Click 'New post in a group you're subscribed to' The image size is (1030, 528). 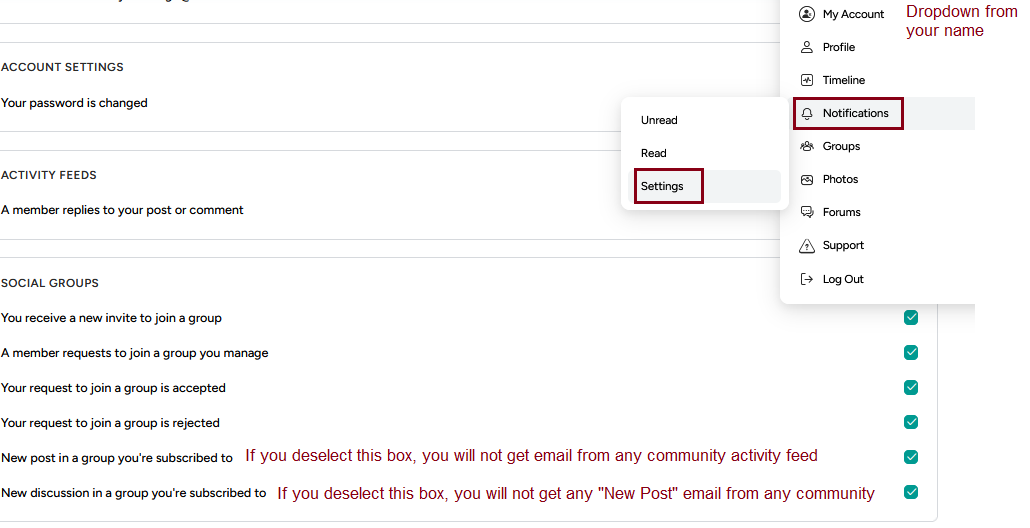tap(117, 458)
